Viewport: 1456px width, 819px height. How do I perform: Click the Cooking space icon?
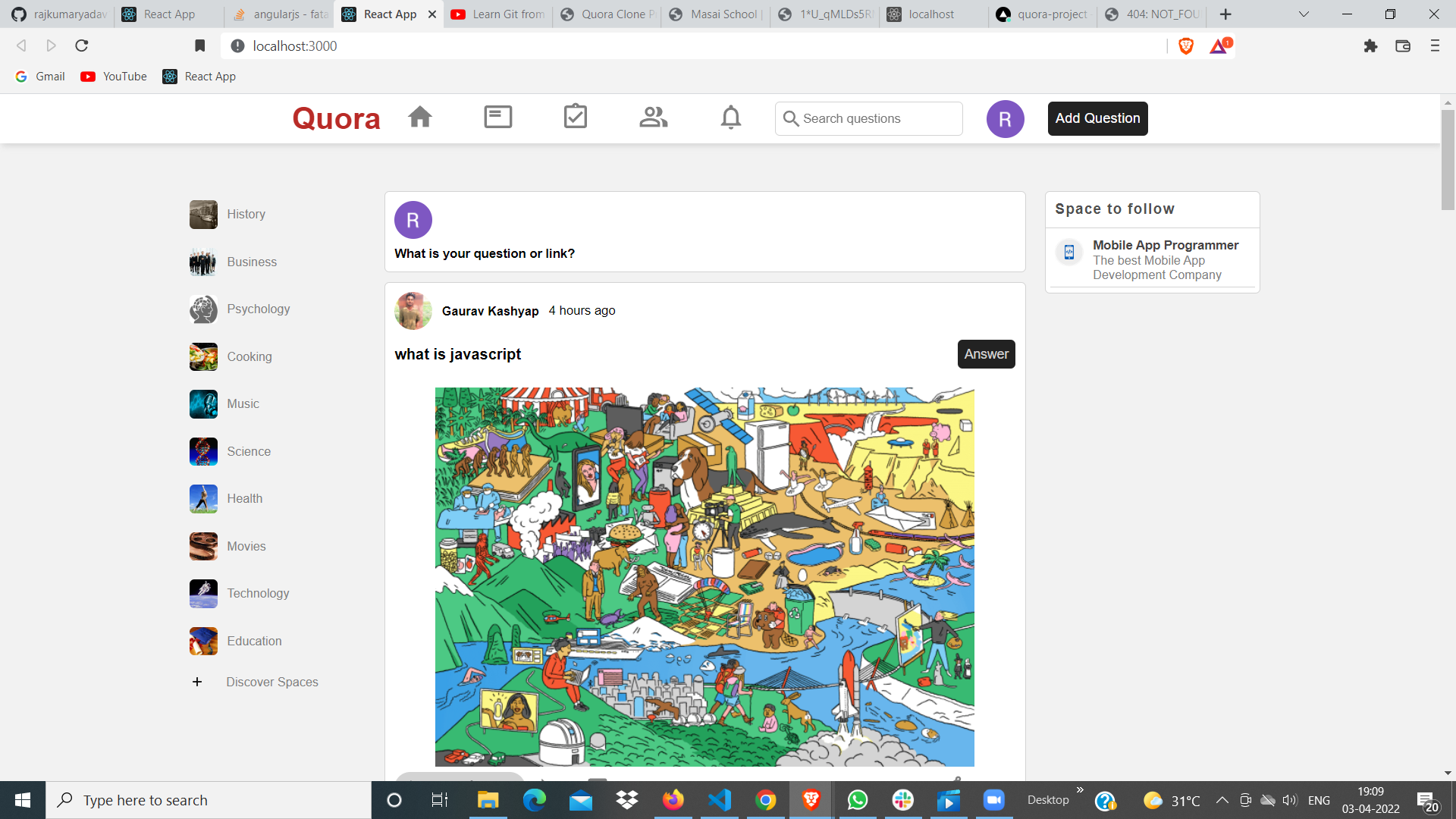(203, 356)
